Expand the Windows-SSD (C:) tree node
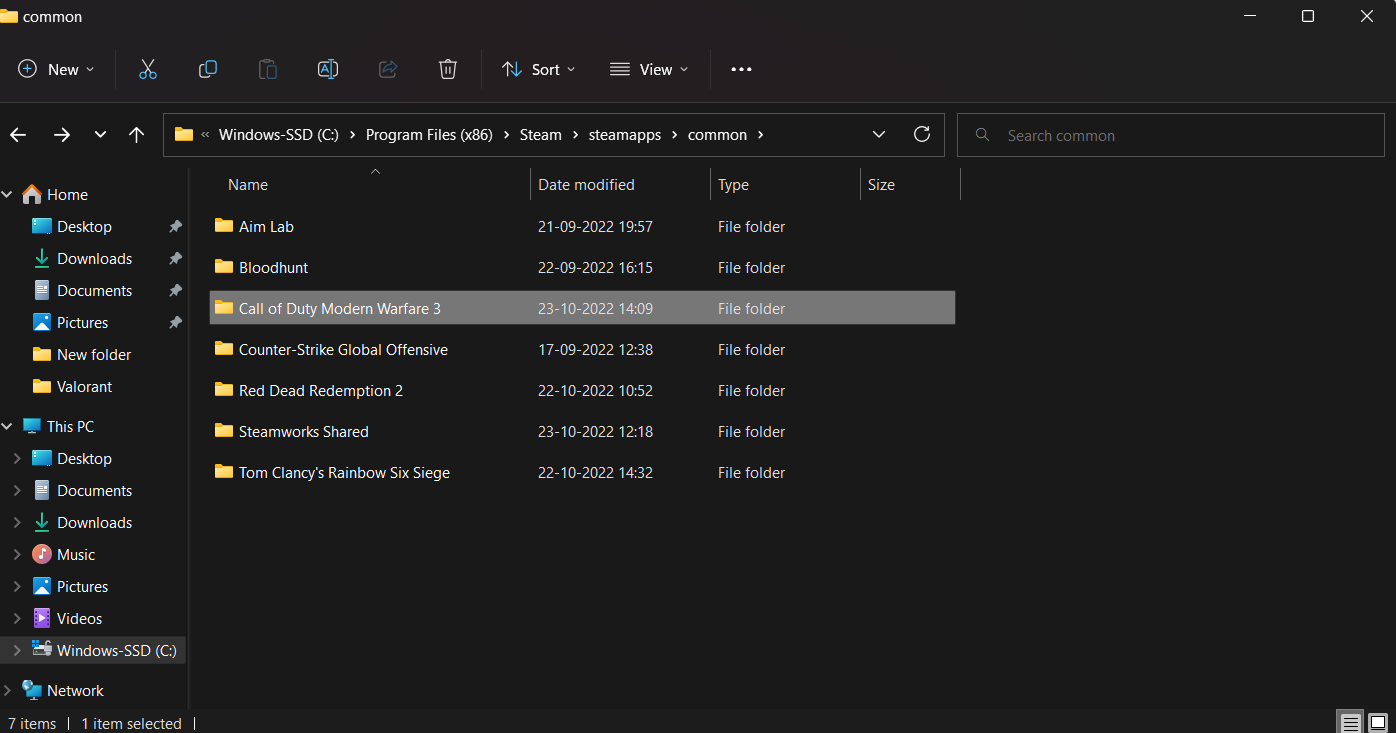The width and height of the screenshot is (1396, 733). [17, 651]
